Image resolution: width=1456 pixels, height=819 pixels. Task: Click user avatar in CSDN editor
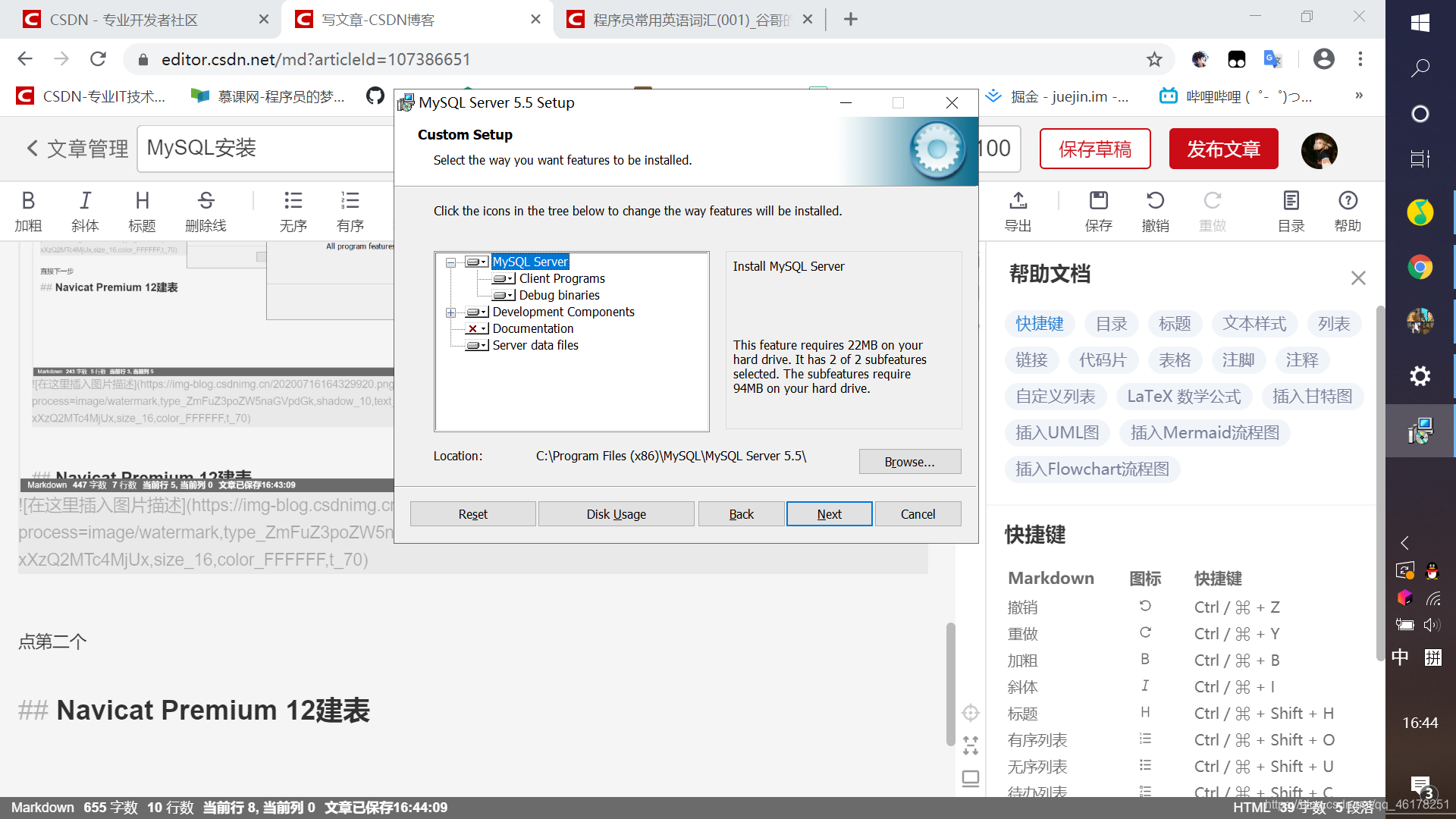[x=1319, y=150]
